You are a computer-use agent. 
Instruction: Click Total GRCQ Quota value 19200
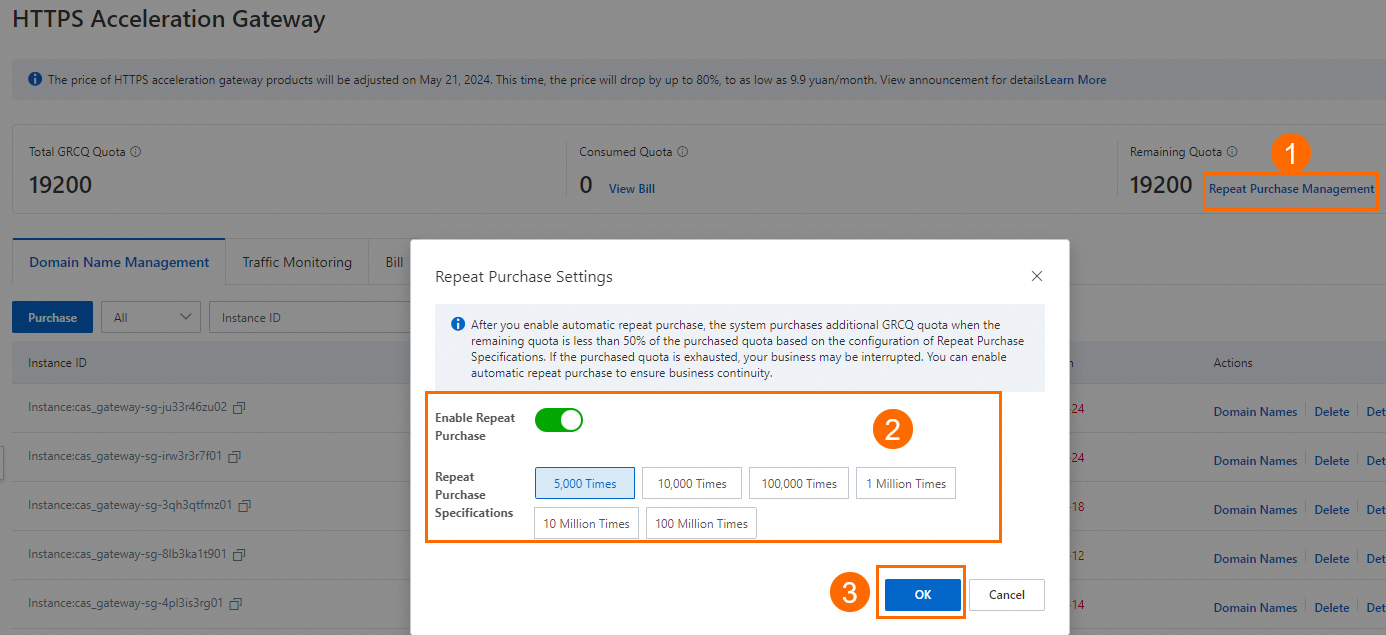tap(60, 185)
